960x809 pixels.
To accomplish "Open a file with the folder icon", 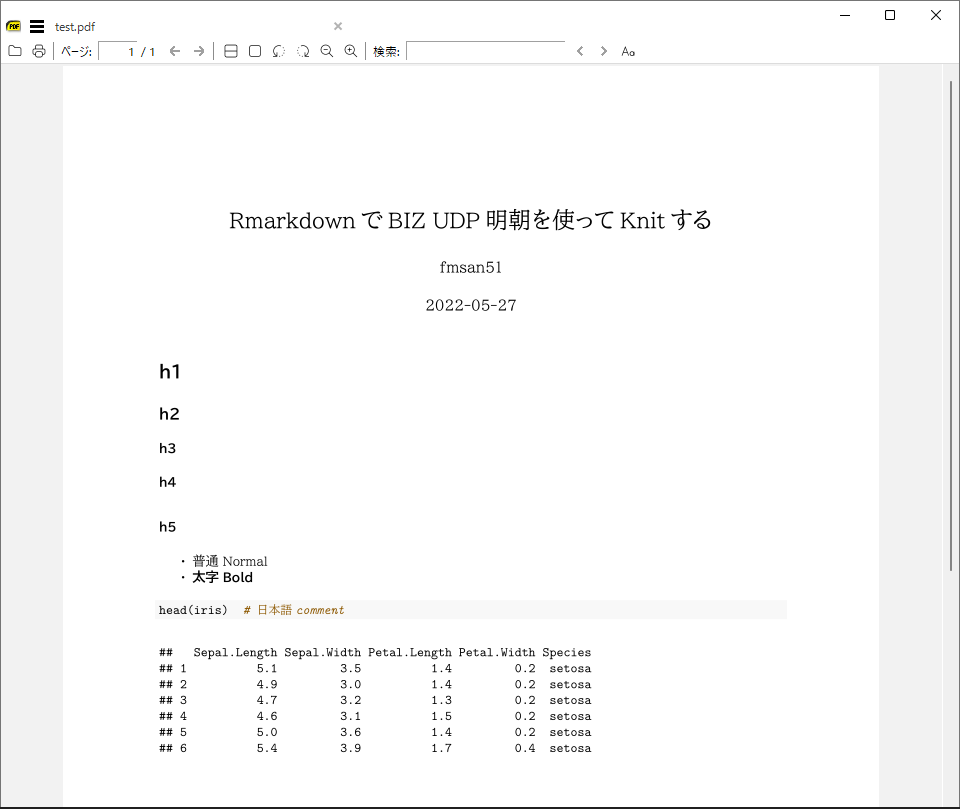I will tap(15, 51).
